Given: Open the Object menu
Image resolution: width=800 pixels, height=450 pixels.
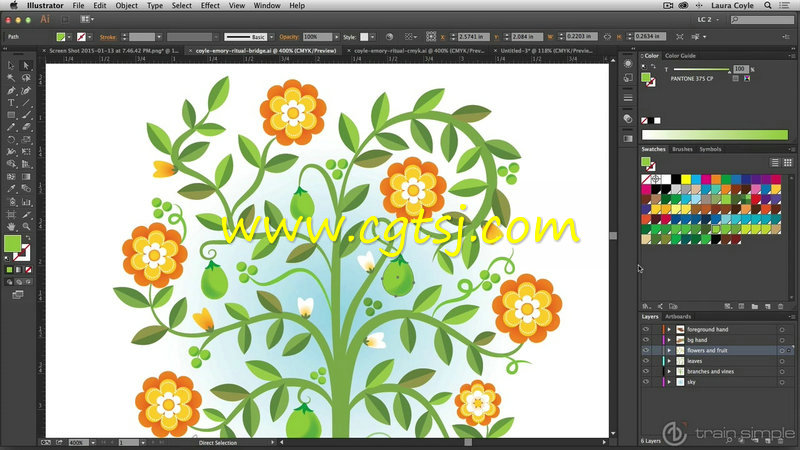Looking at the screenshot, I should point(126,6).
